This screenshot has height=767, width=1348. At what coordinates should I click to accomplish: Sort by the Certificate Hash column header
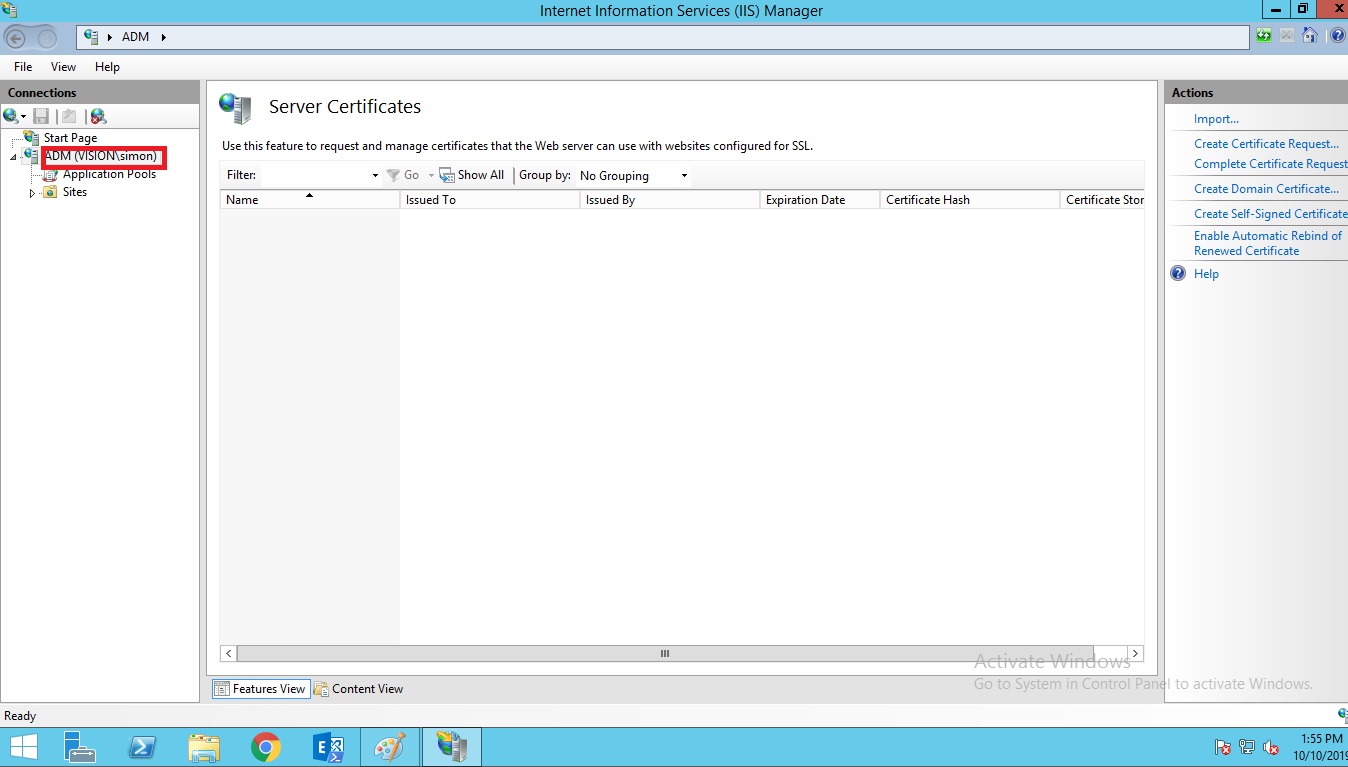[970, 200]
